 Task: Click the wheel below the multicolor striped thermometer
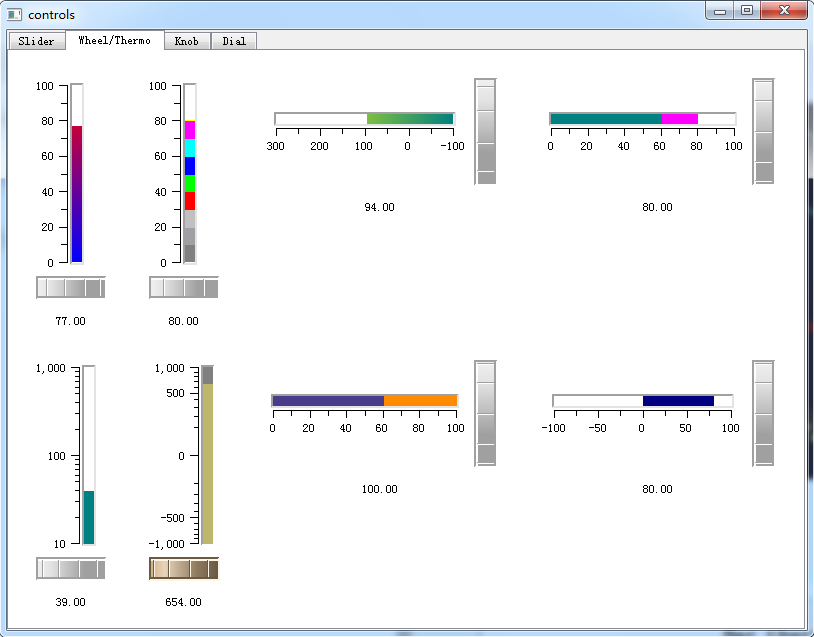tap(184, 288)
